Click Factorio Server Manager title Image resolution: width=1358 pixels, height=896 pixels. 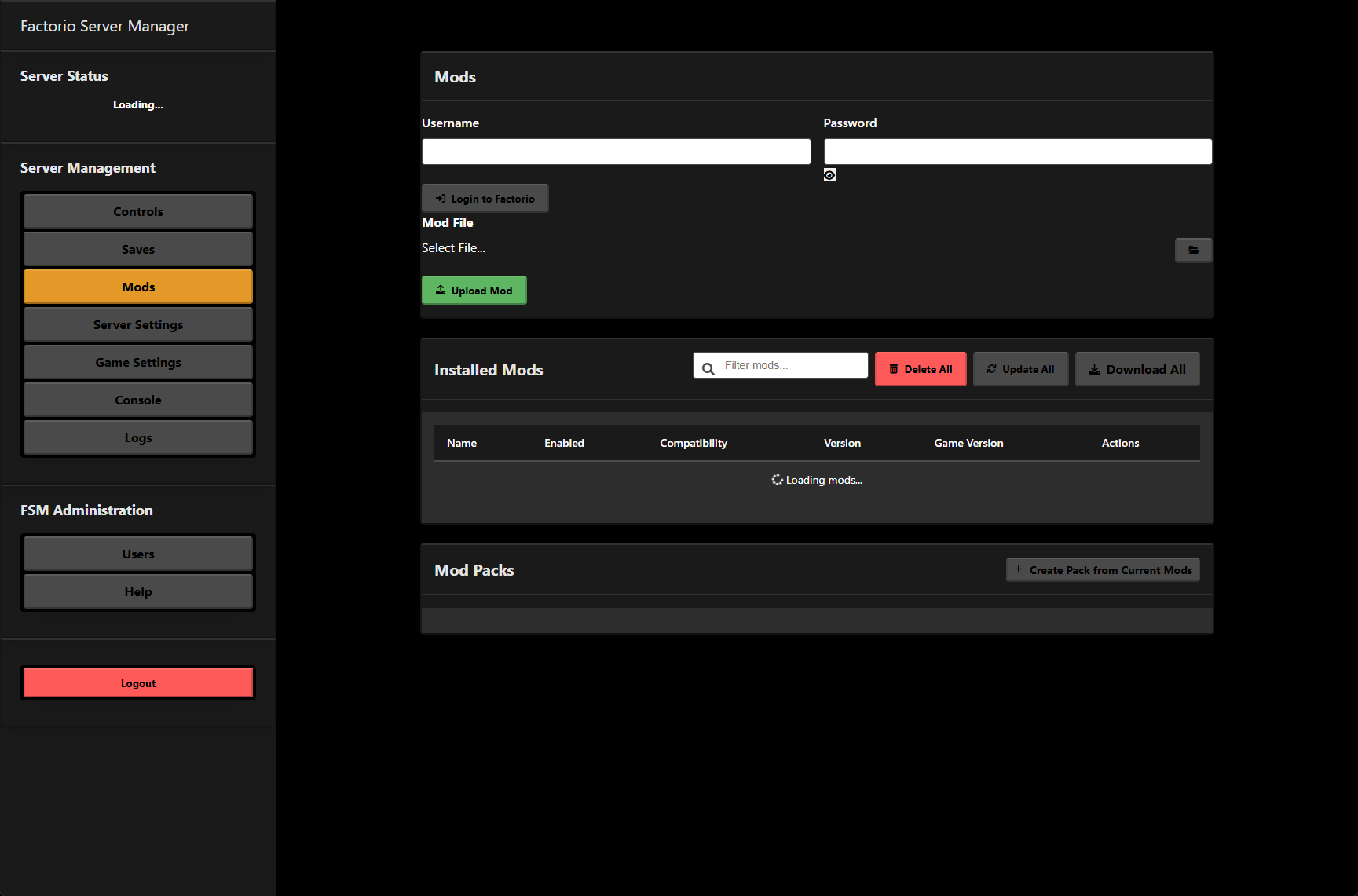pyautogui.click(x=104, y=26)
